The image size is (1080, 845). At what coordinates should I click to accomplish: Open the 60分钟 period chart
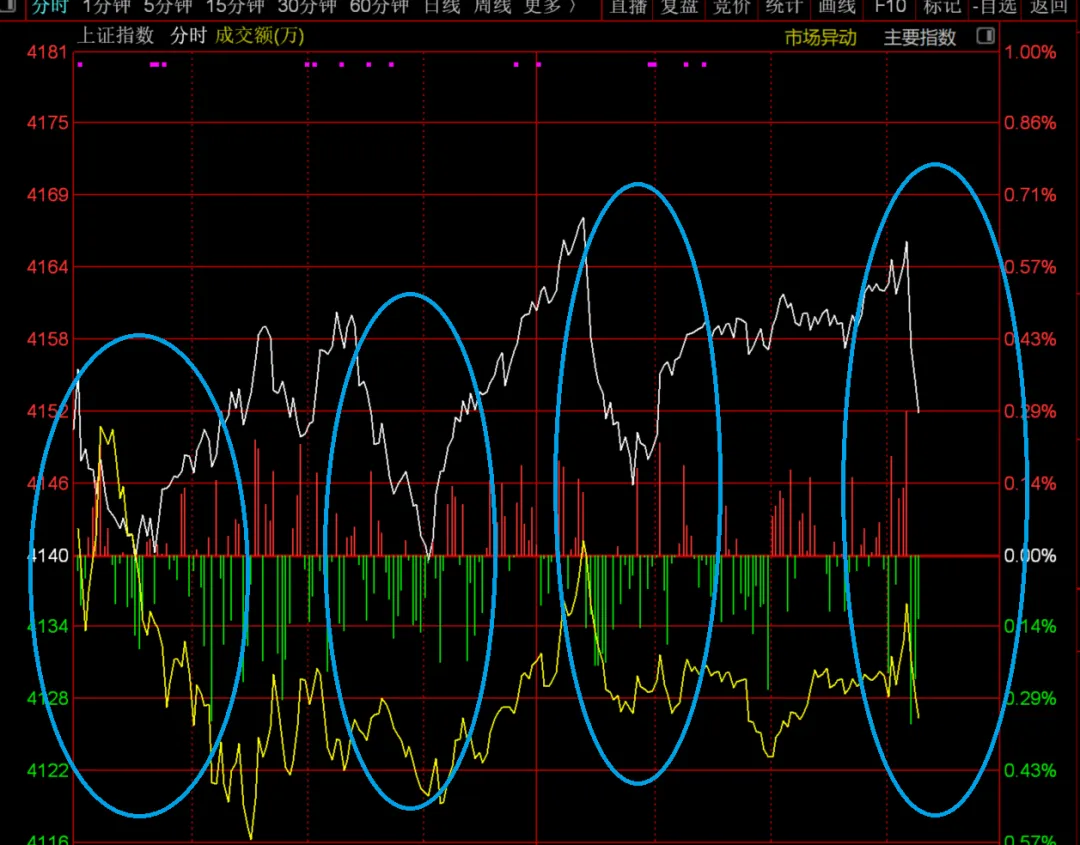click(379, 7)
